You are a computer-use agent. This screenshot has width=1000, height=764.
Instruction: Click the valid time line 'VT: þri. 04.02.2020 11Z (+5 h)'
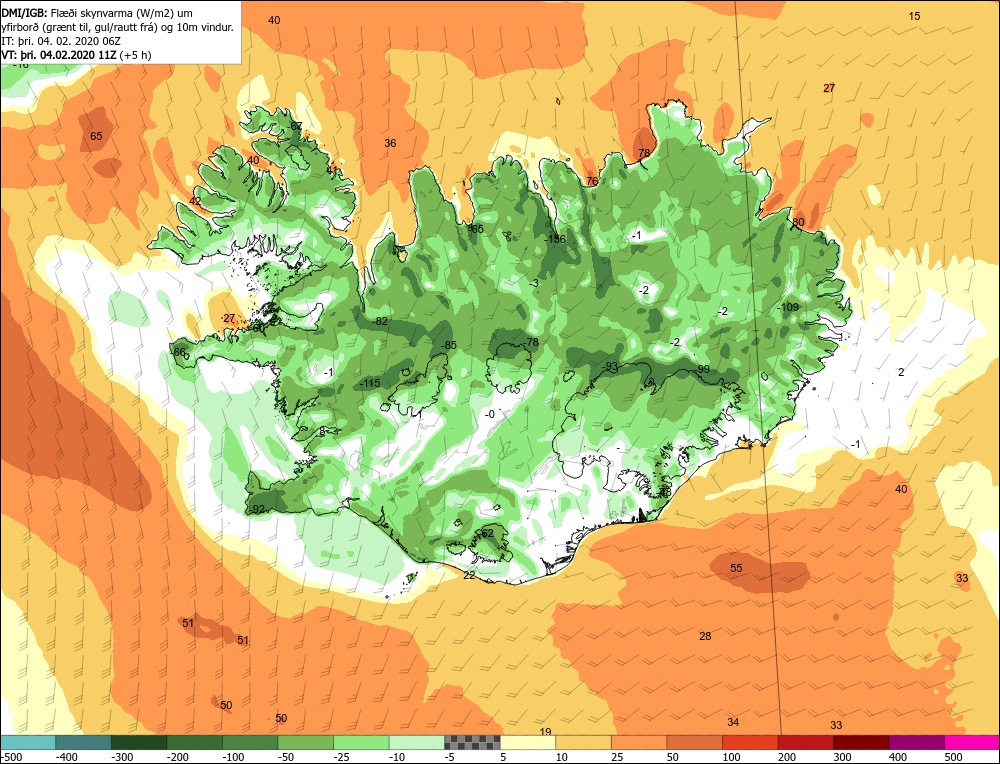click(x=77, y=55)
